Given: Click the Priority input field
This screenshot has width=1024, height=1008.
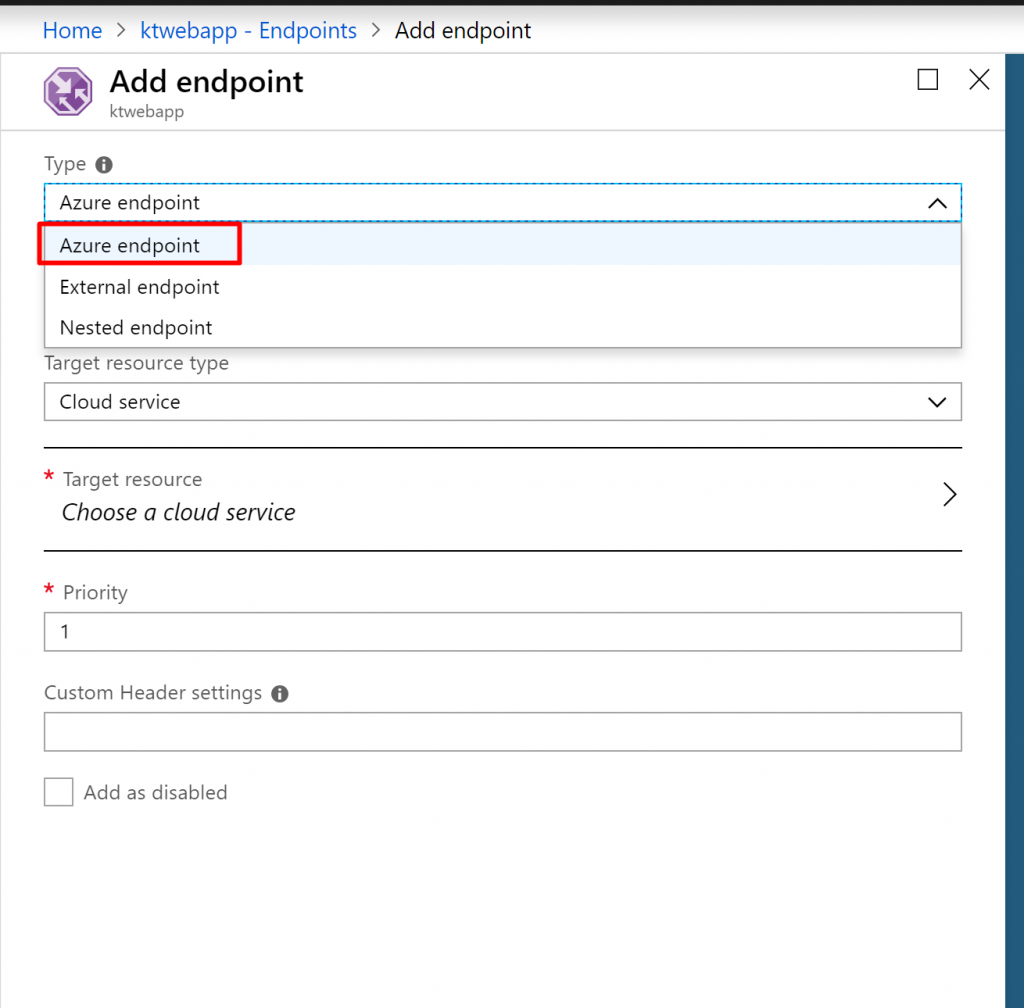Looking at the screenshot, I should click(503, 632).
